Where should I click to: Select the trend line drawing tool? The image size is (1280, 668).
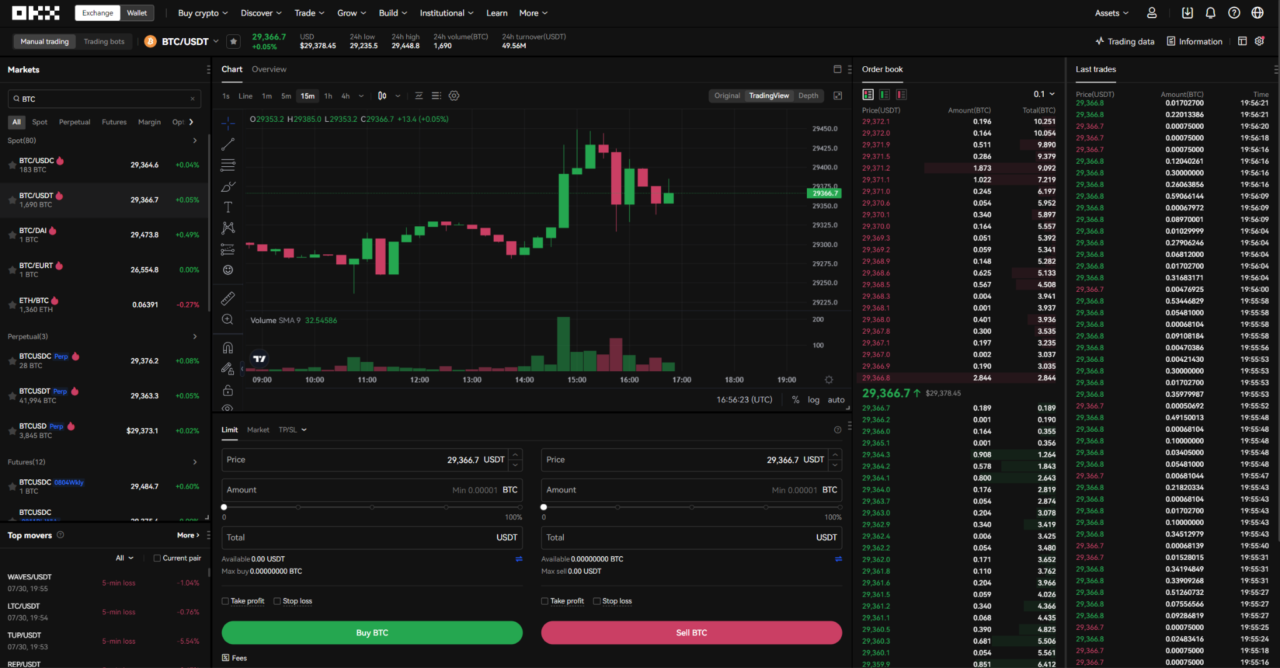click(x=228, y=143)
